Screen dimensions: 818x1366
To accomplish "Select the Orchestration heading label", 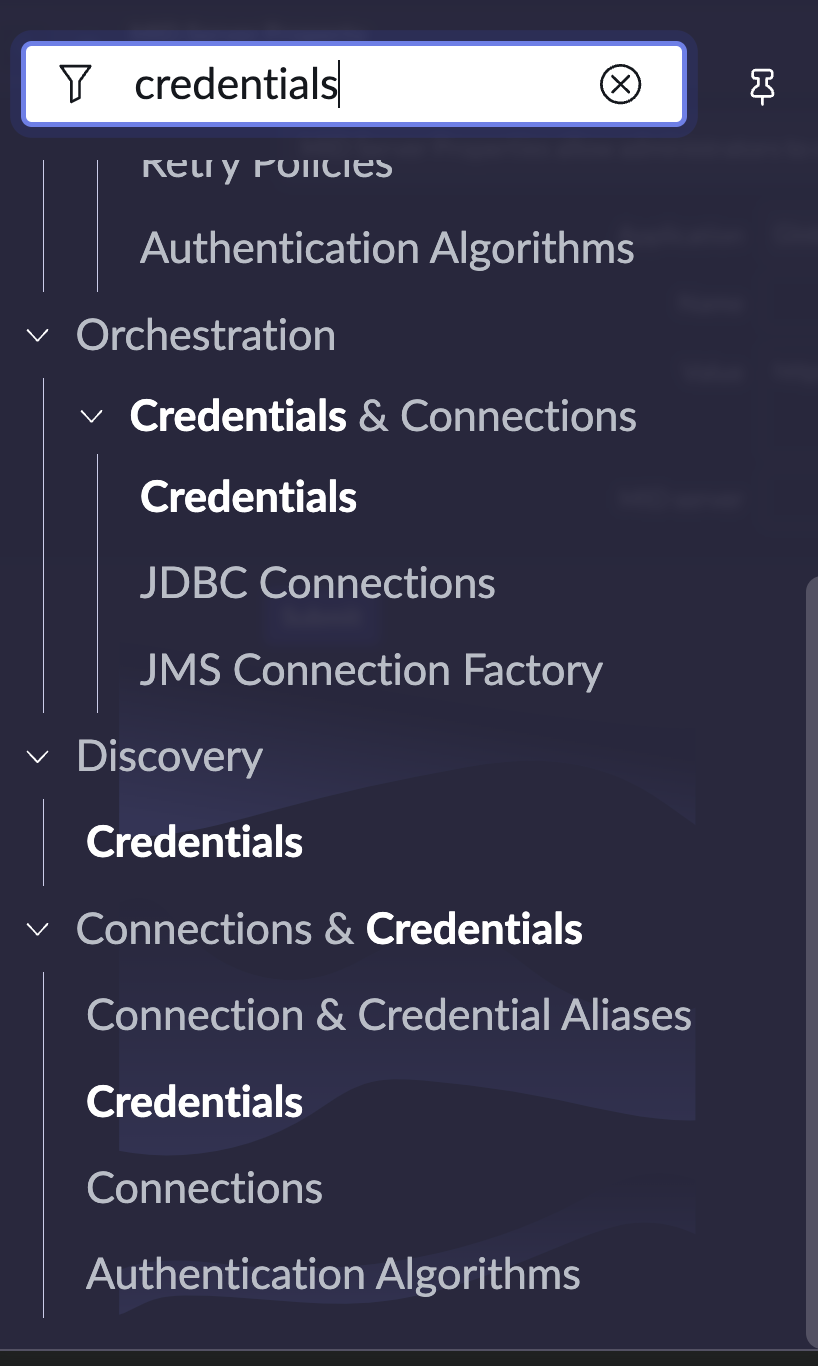I will [205, 335].
